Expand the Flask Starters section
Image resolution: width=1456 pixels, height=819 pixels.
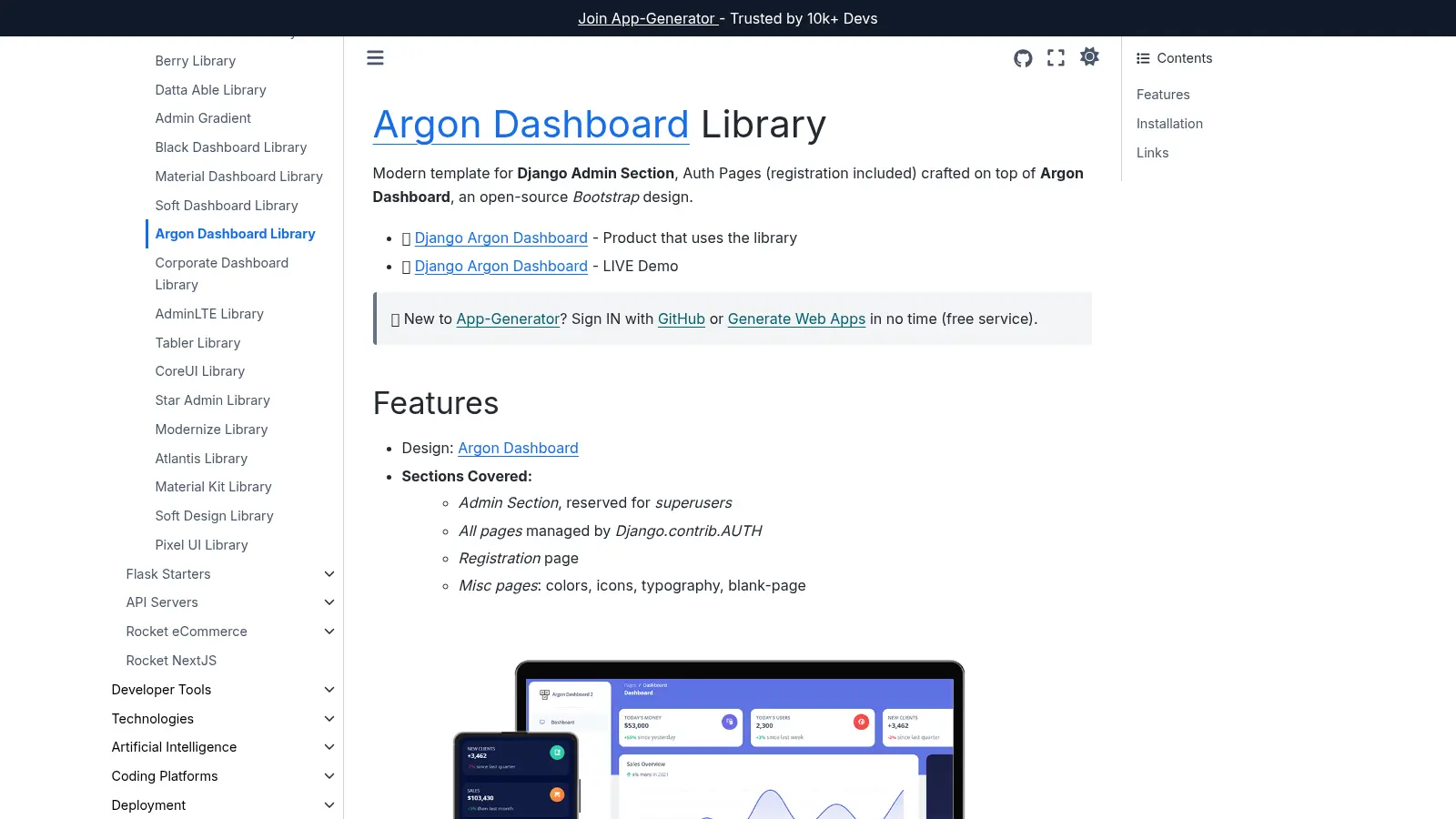point(329,574)
